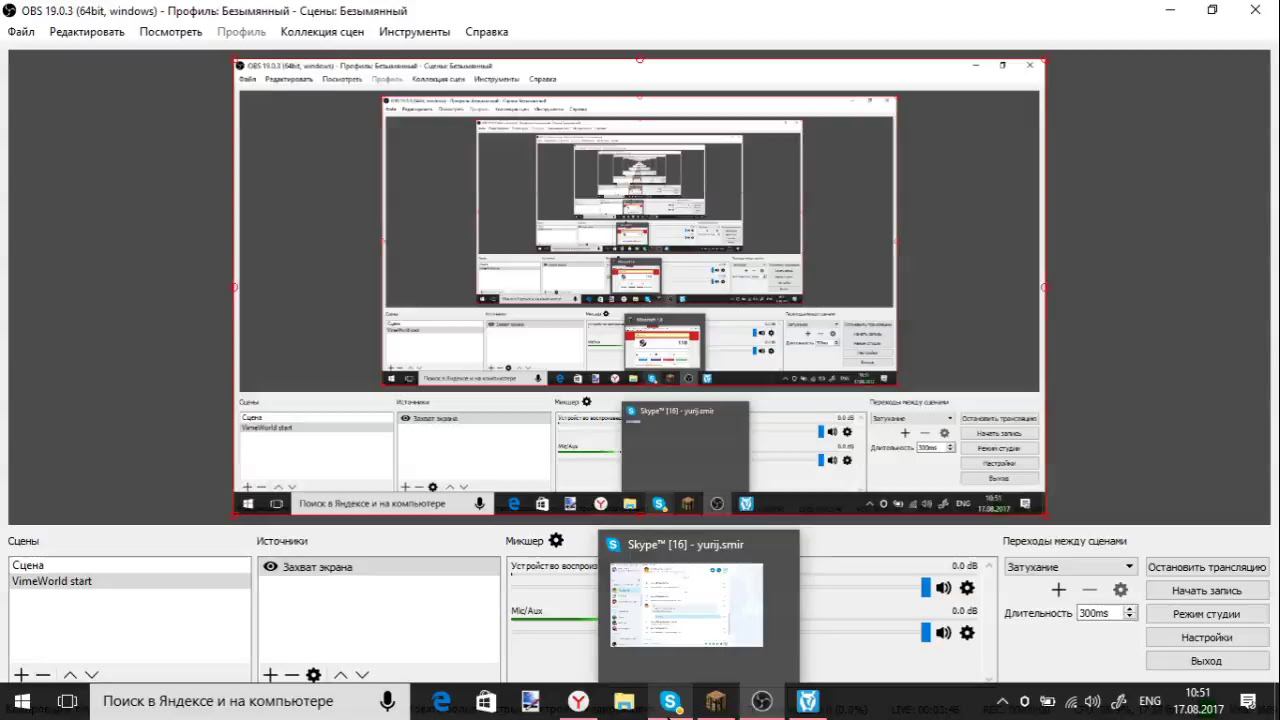
Task: Adjust Mic/Aux volume slider handle
Action: 926,632
